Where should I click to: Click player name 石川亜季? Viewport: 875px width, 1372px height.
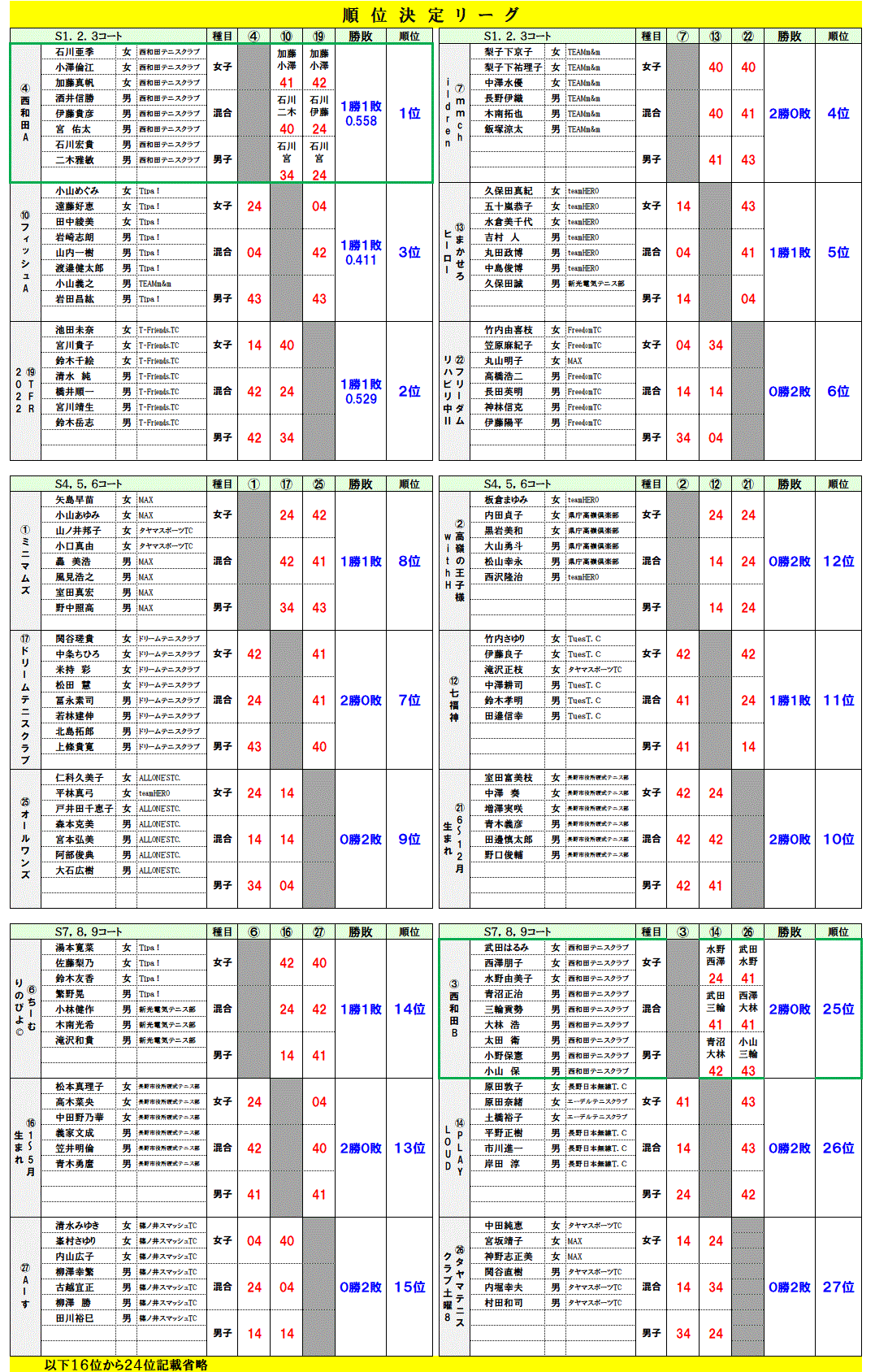coord(75,52)
